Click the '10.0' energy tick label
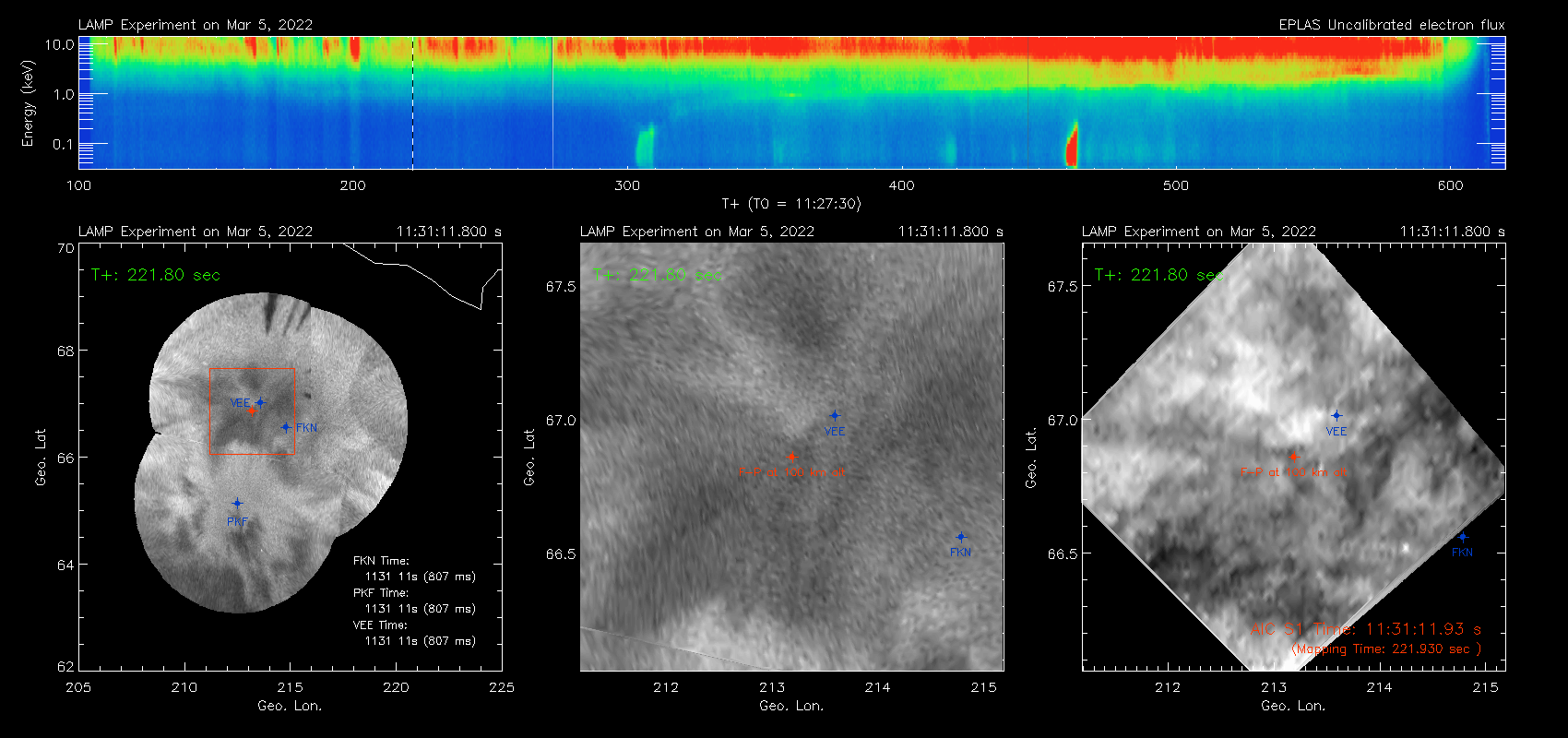 [60, 44]
